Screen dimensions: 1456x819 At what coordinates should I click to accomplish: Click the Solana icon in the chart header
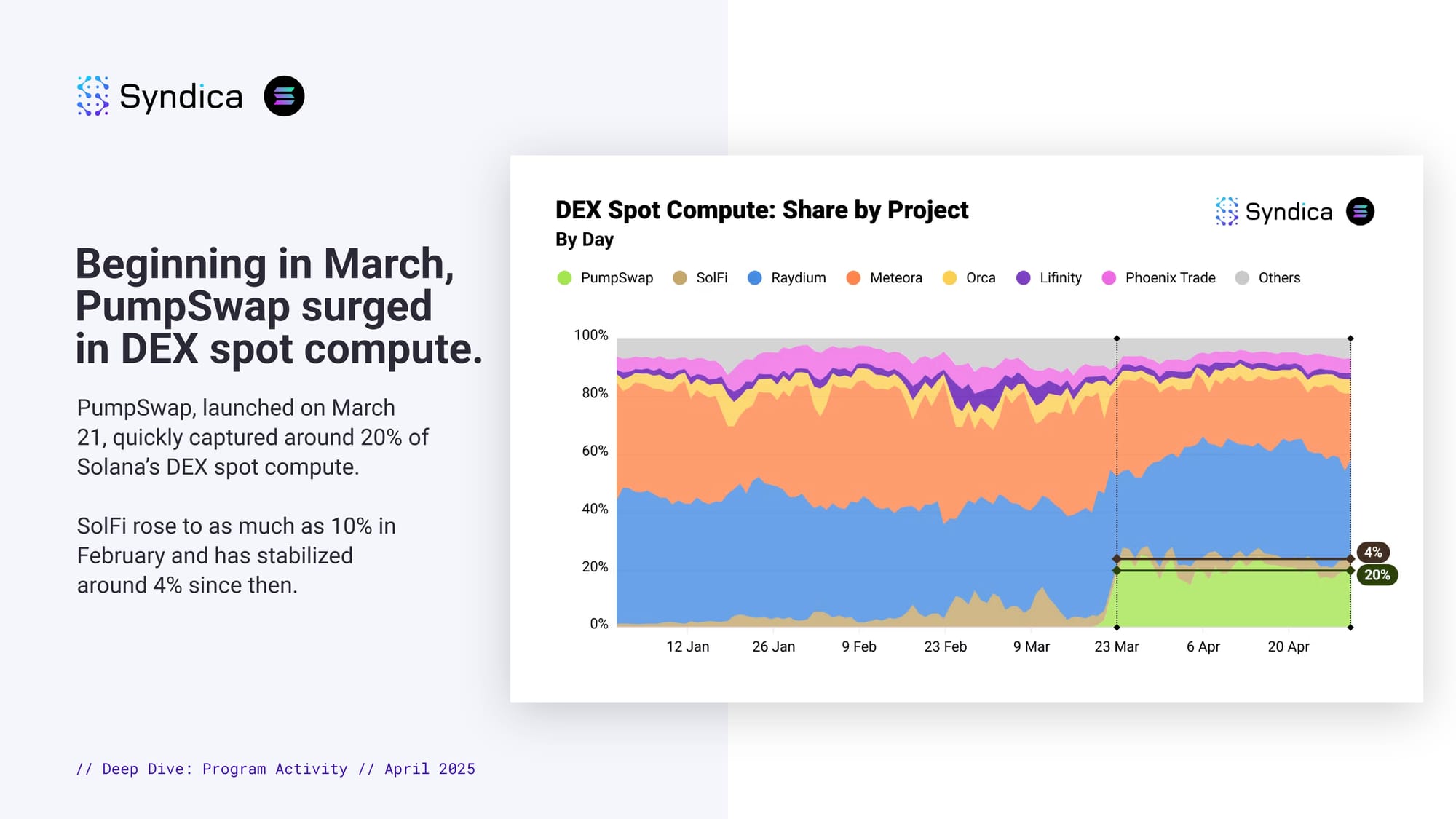click(x=1360, y=211)
